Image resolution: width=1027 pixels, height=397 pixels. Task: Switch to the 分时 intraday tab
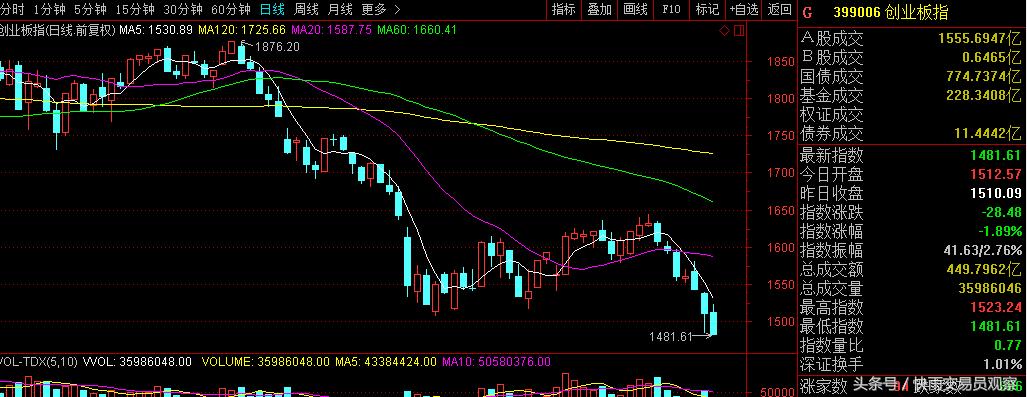(12, 9)
